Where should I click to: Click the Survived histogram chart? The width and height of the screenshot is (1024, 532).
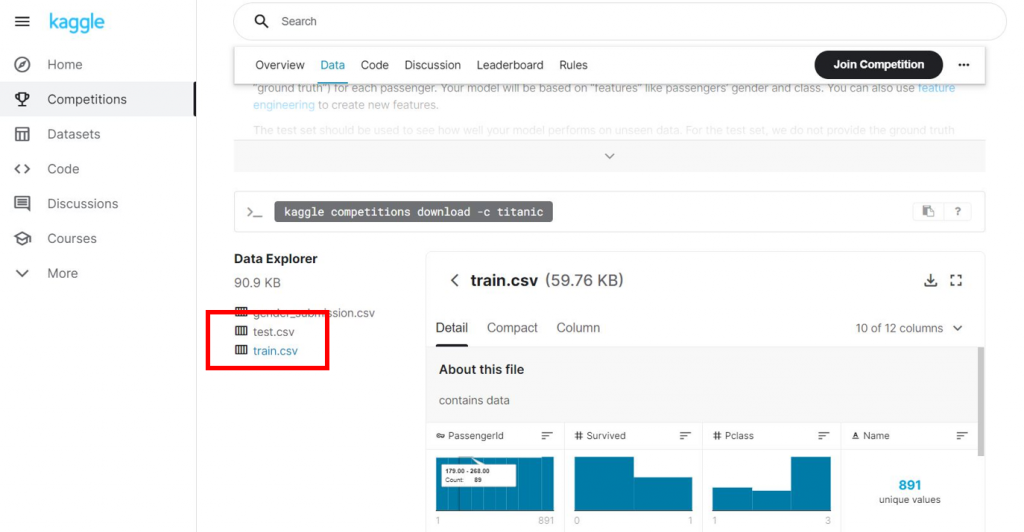pos(633,483)
